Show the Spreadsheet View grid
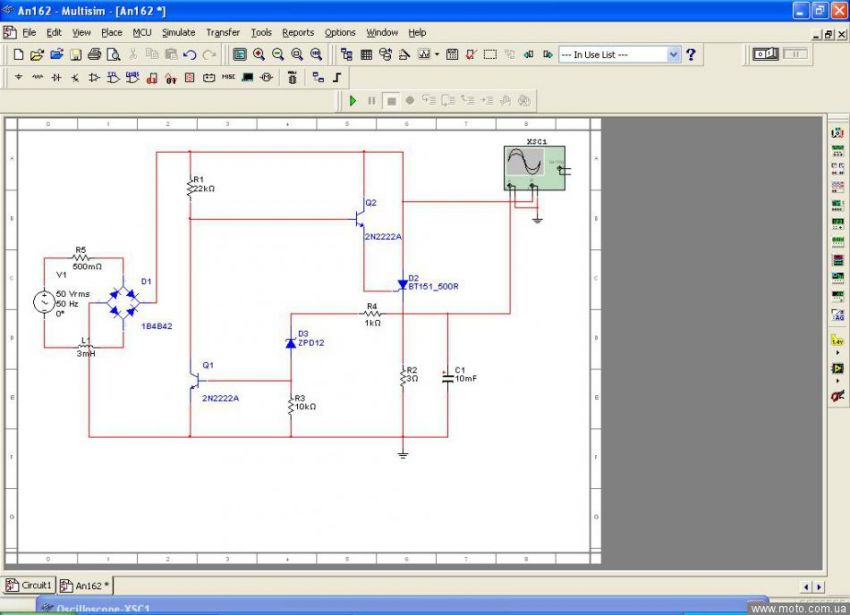Viewport: 850px width, 615px height. click(x=366, y=54)
